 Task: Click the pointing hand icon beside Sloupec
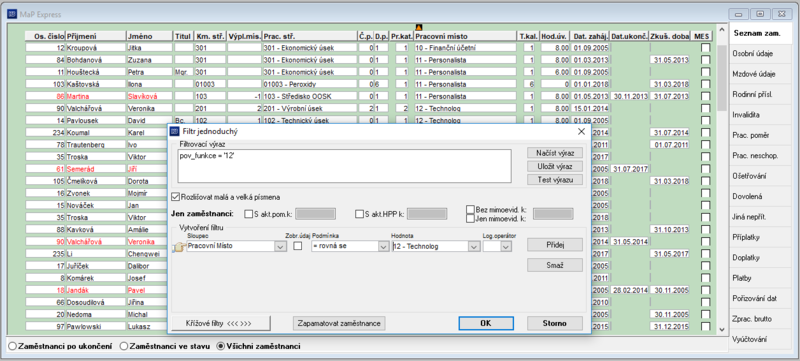pyautogui.click(x=179, y=247)
